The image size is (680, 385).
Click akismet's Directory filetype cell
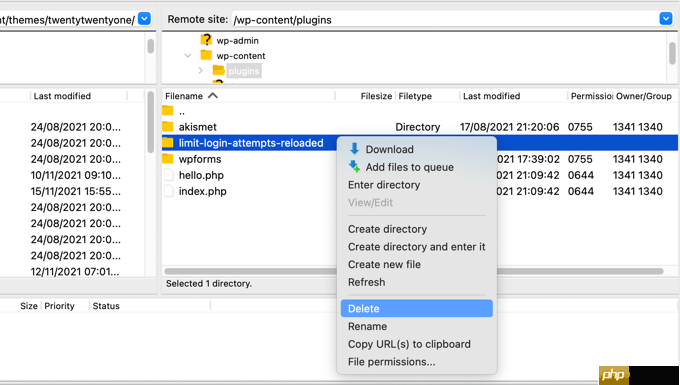pos(418,127)
